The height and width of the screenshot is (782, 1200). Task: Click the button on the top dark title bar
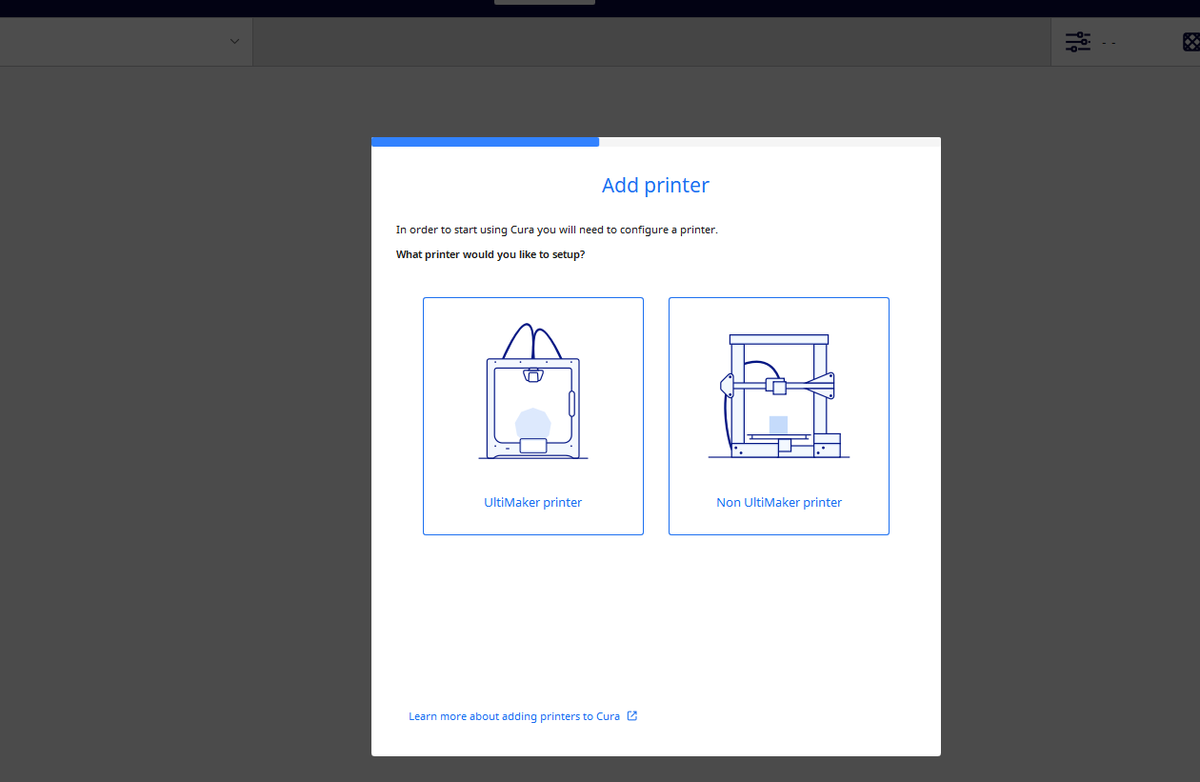[544, 3]
